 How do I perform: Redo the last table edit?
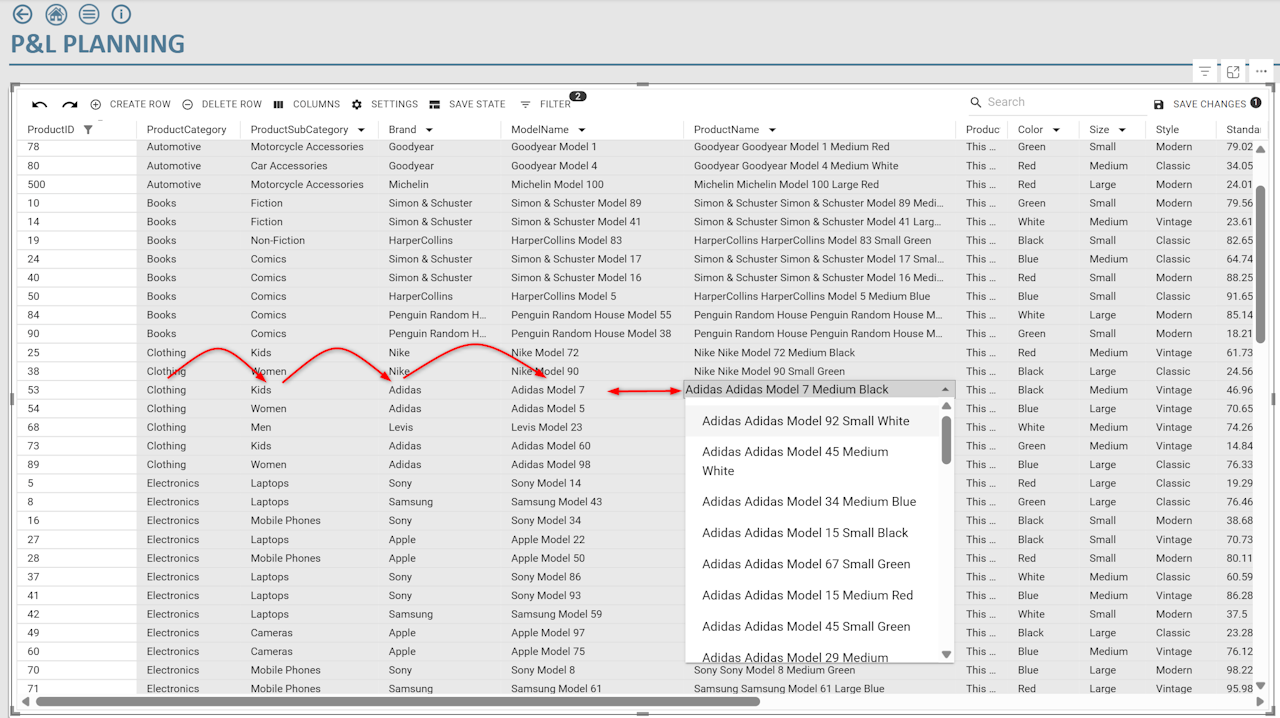click(x=70, y=105)
